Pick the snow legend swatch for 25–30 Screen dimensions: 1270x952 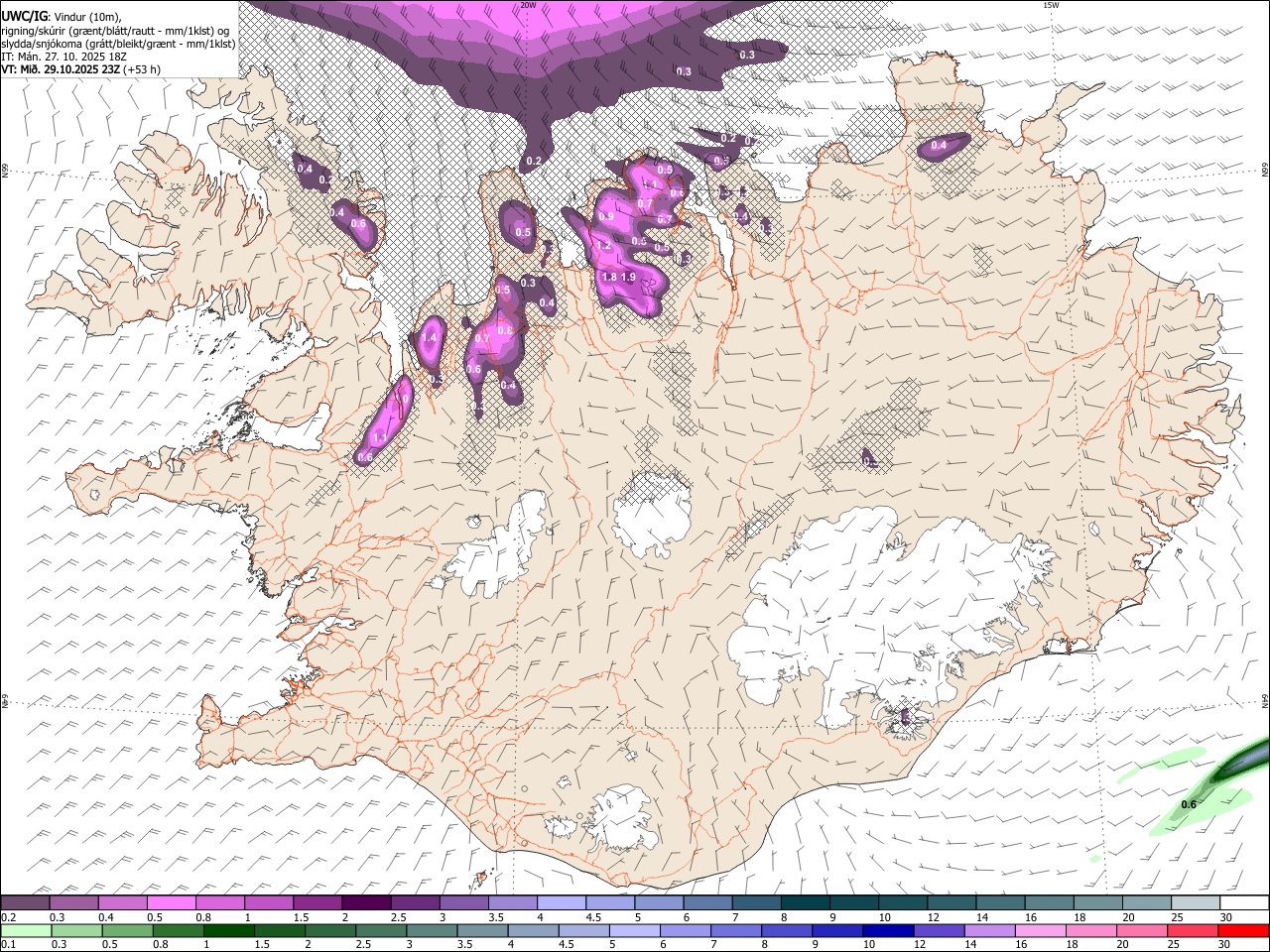coord(1197,903)
